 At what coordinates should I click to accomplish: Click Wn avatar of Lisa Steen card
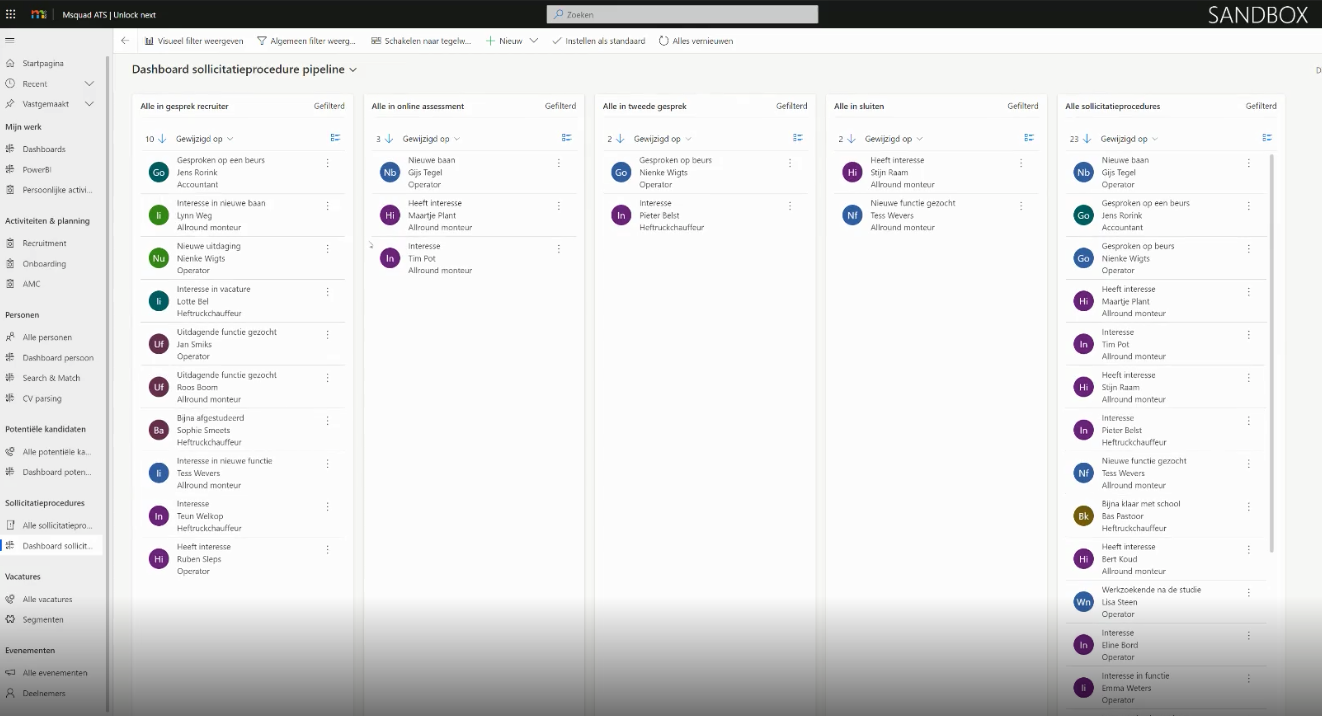[1083, 602]
